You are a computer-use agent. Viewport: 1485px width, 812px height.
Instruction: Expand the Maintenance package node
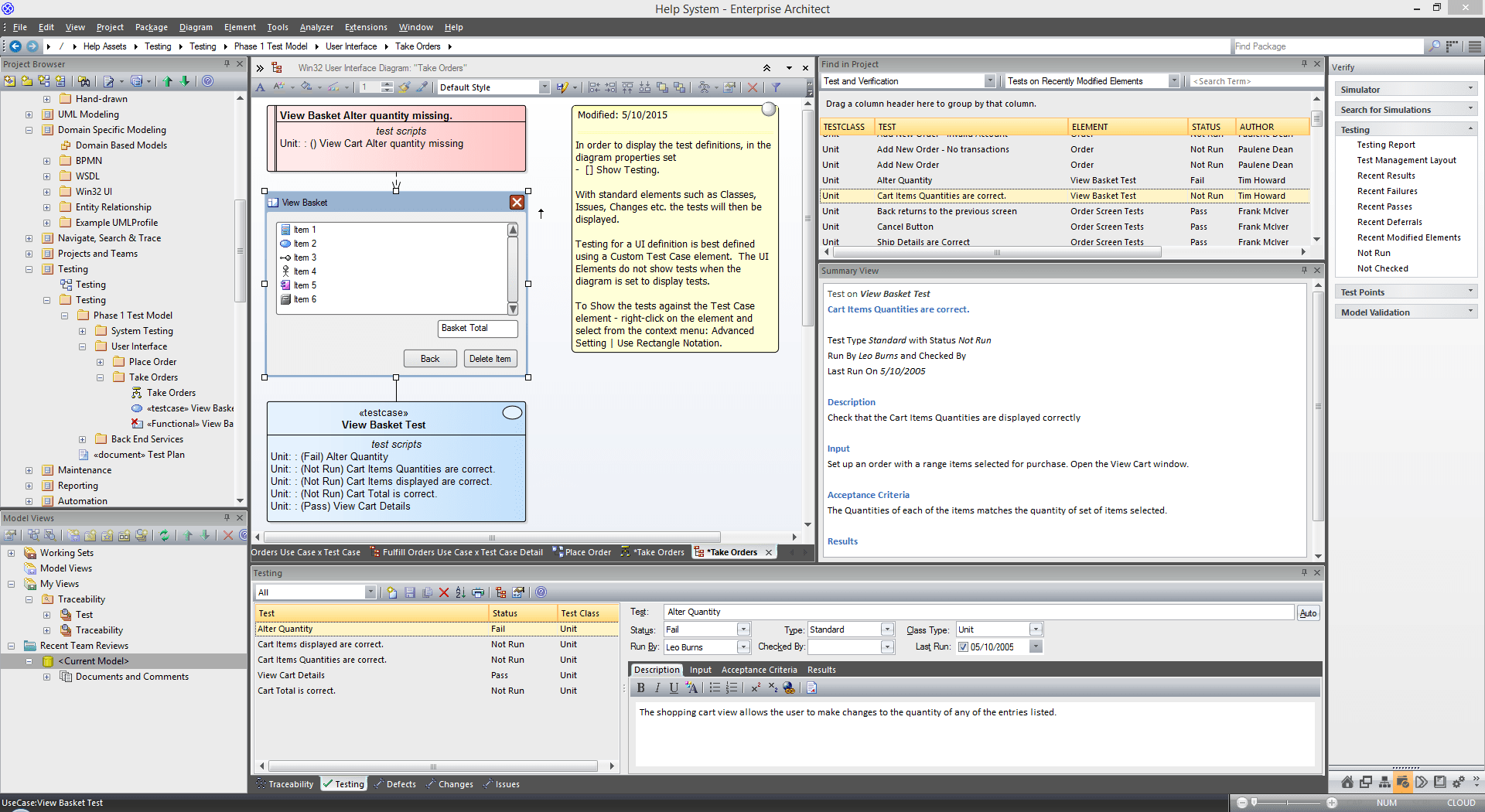point(29,470)
